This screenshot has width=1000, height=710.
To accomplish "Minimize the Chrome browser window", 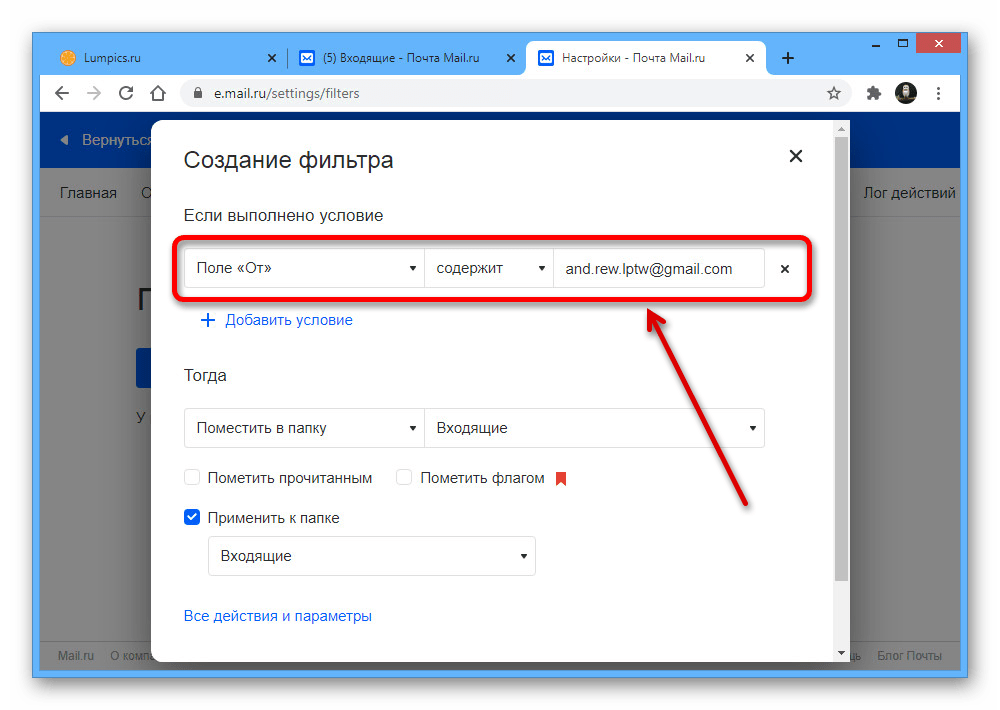I will pos(876,45).
